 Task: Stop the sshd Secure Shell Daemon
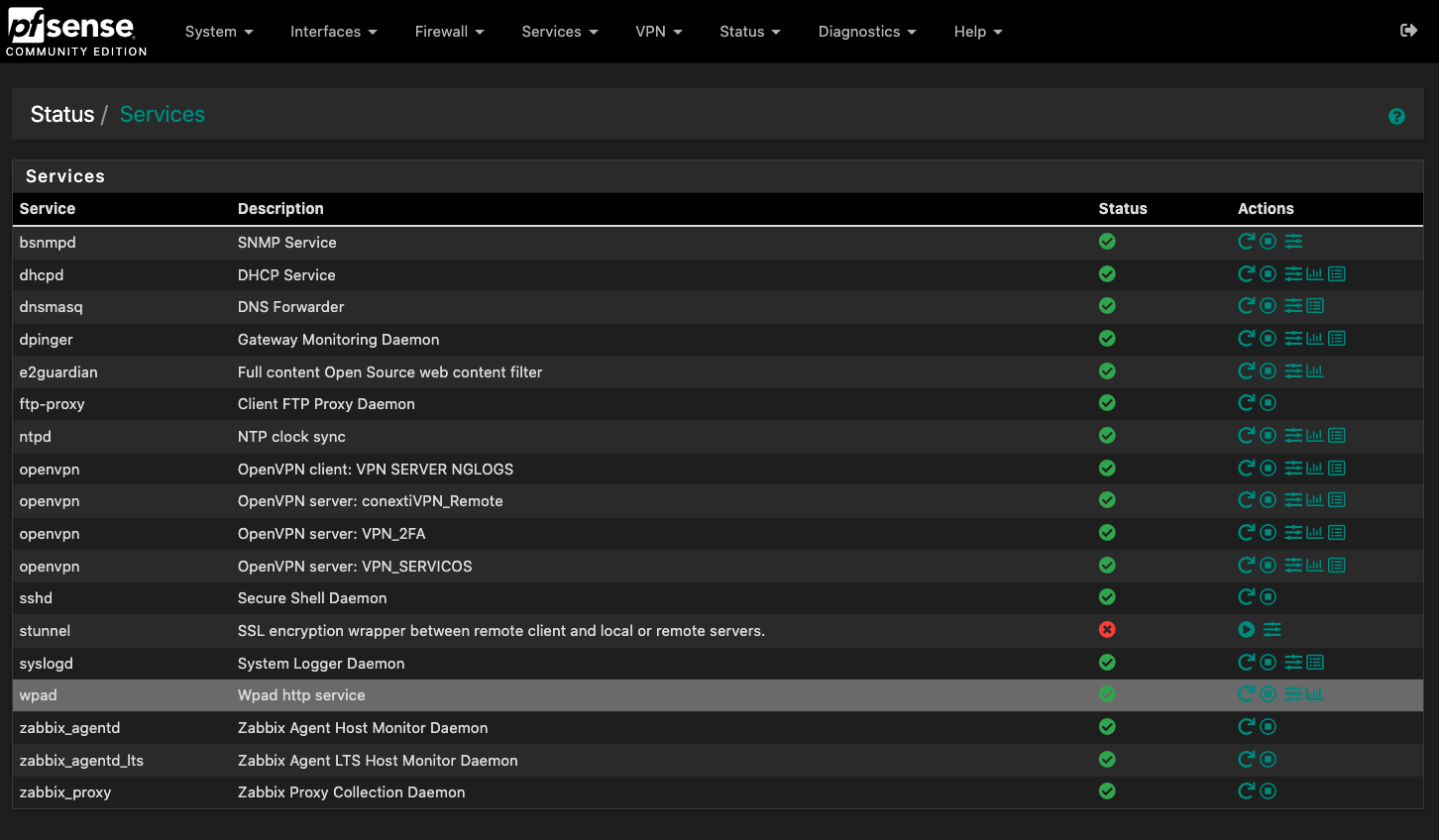pos(1268,596)
